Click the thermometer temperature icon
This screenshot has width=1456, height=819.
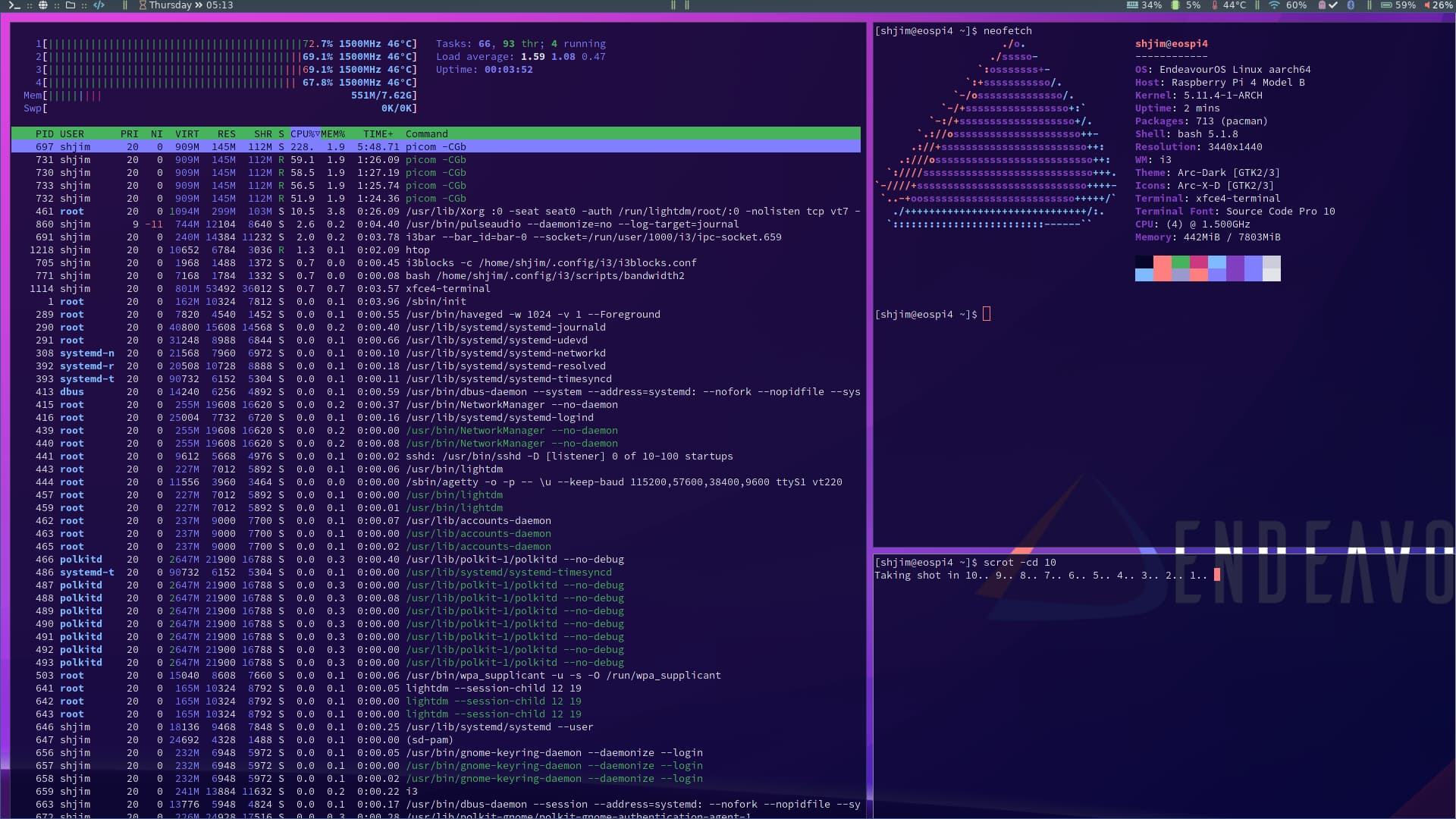click(x=1215, y=5)
